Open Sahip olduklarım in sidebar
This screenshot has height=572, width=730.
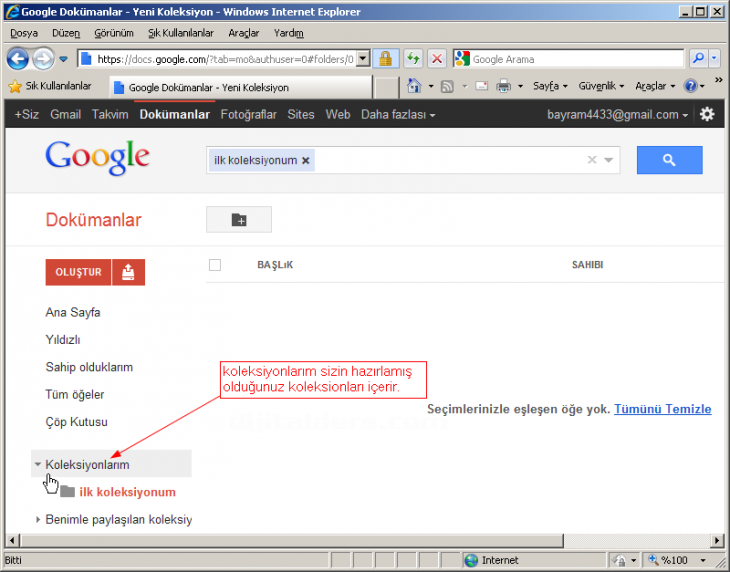click(x=89, y=367)
